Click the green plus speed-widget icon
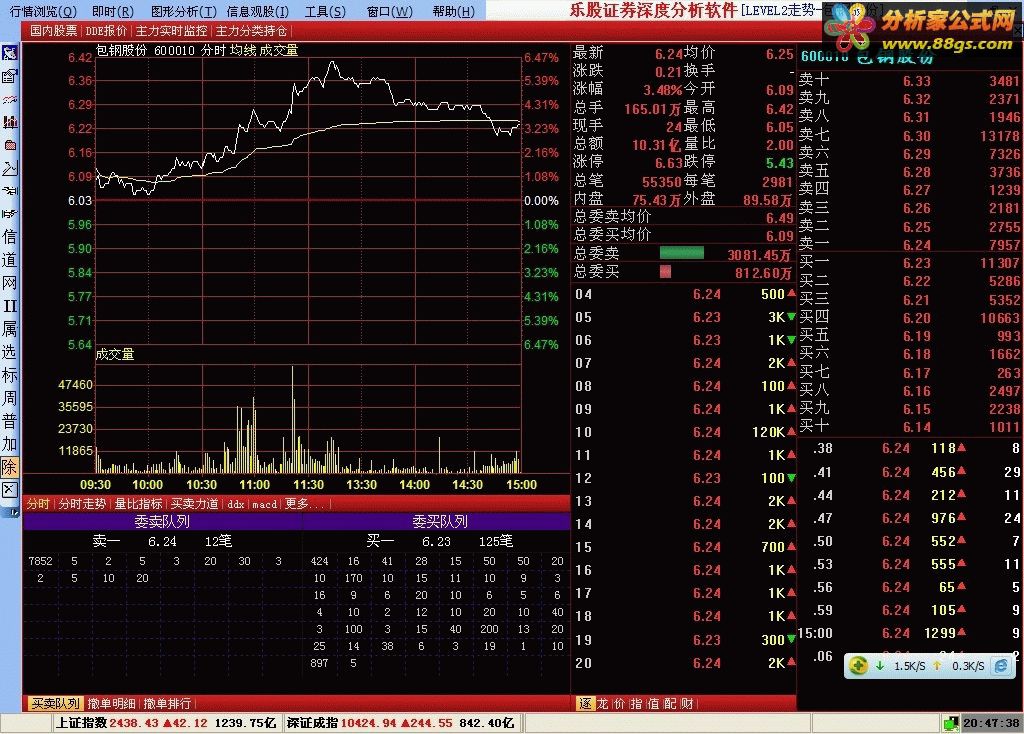This screenshot has height=734, width=1024. pyautogui.click(x=858, y=665)
